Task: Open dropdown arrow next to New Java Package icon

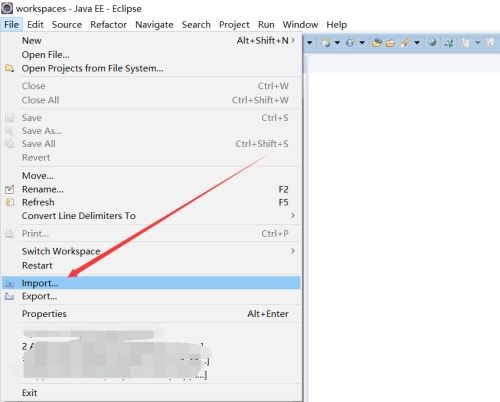Action: pyautogui.click(x=337, y=43)
